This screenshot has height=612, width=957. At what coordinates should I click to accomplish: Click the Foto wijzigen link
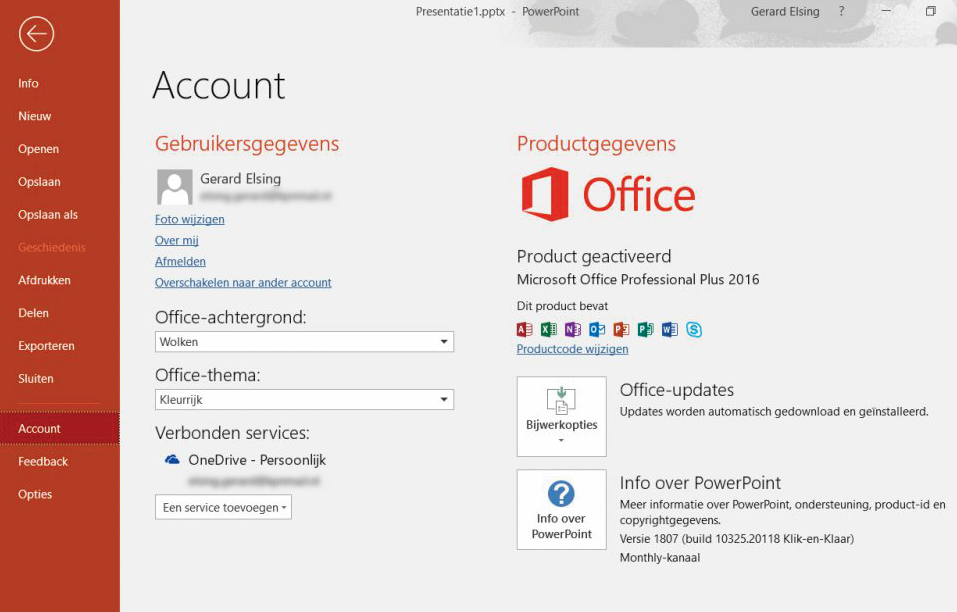[x=189, y=219]
